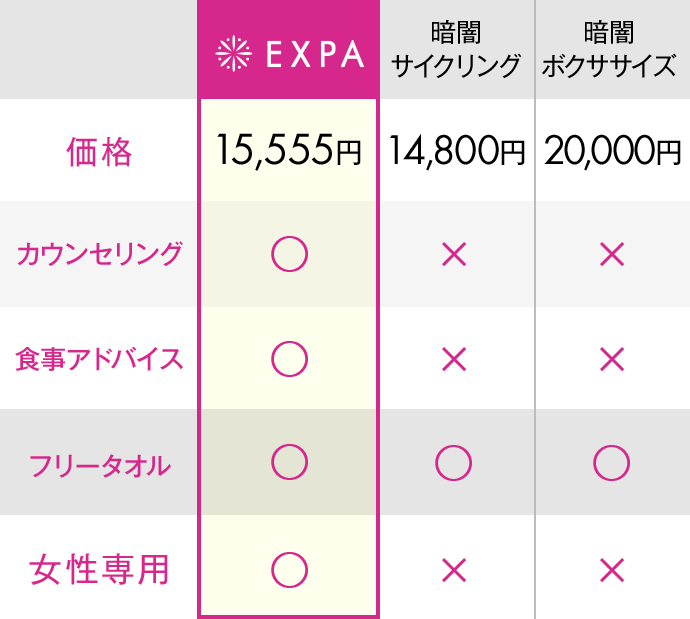This screenshot has height=619, width=690.
Task: Click the EXPA circle in the 食事アドバイス row
Action: [289, 359]
